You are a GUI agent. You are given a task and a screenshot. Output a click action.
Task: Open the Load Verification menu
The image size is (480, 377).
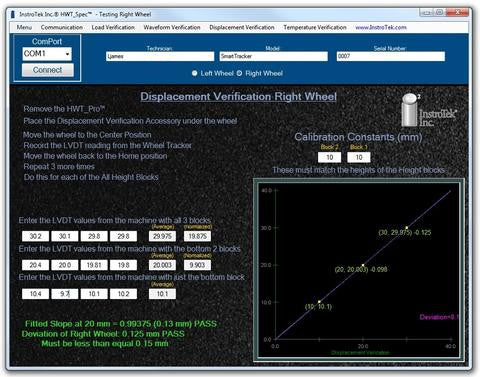coord(113,28)
